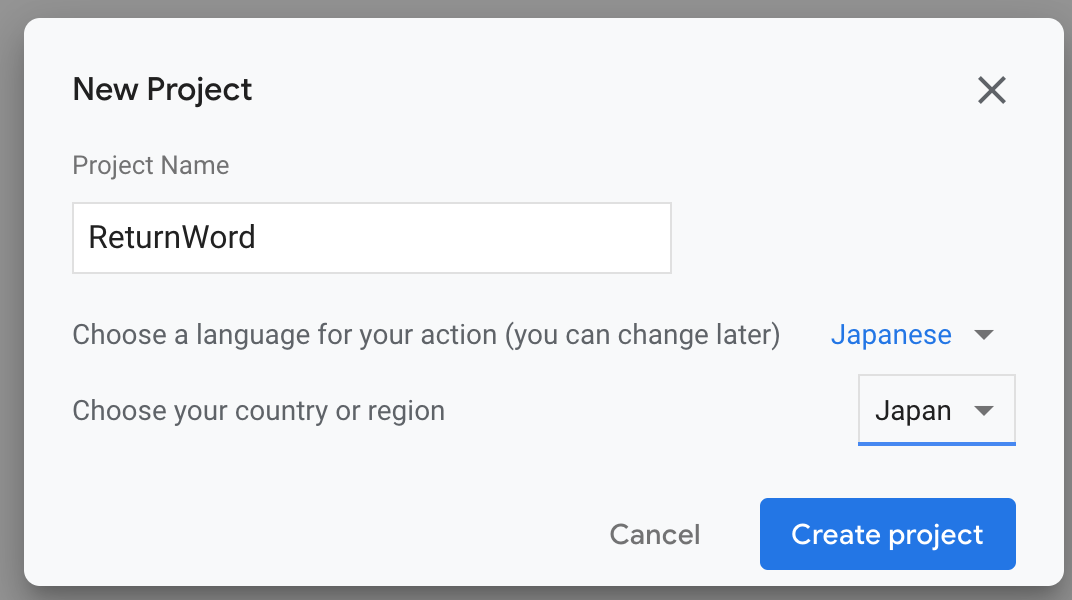This screenshot has height=600, width=1072.
Task: Click the arrow next to Japanese
Action: (x=984, y=335)
